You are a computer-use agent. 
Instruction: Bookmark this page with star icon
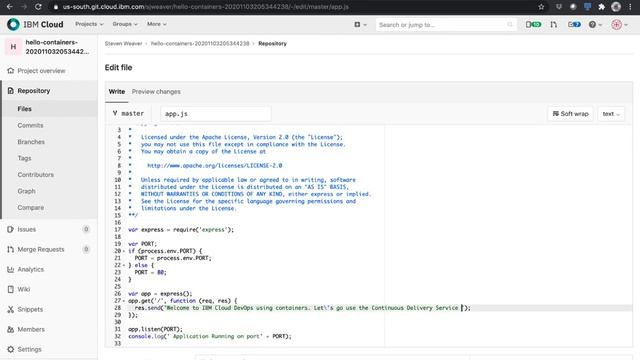pyautogui.click(x=541, y=7)
